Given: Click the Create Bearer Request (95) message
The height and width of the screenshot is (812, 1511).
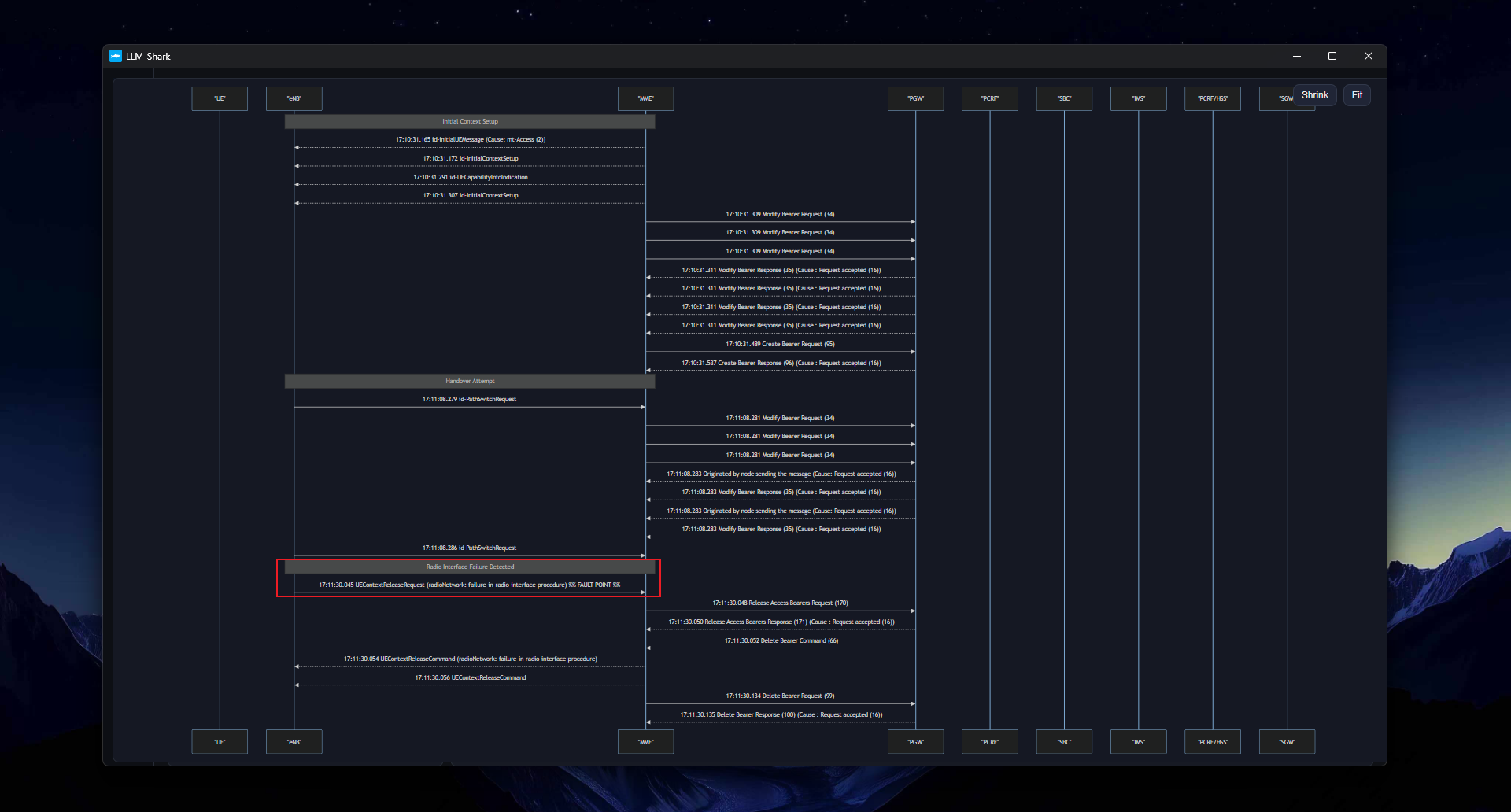Looking at the screenshot, I should pyautogui.click(x=780, y=345).
